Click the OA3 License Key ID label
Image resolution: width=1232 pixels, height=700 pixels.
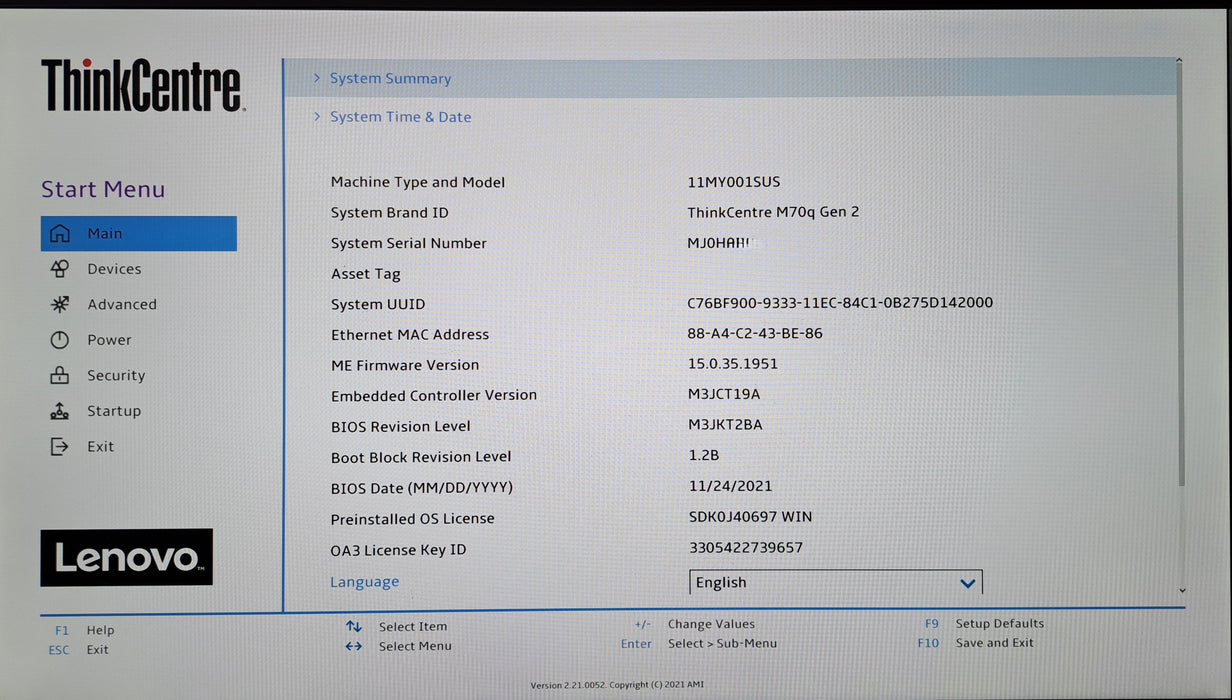[x=399, y=550]
